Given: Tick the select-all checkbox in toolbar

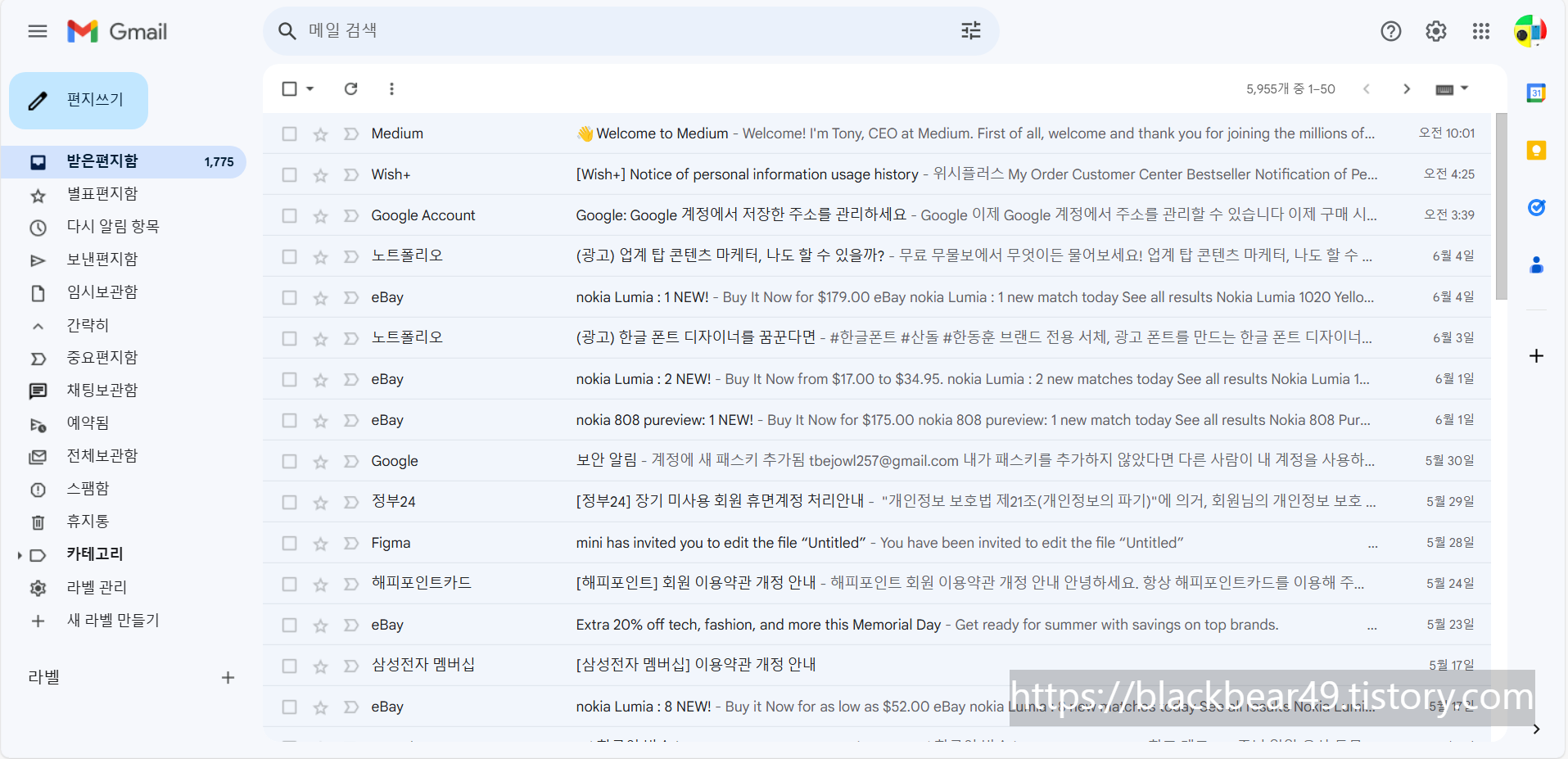Looking at the screenshot, I should tap(289, 88).
